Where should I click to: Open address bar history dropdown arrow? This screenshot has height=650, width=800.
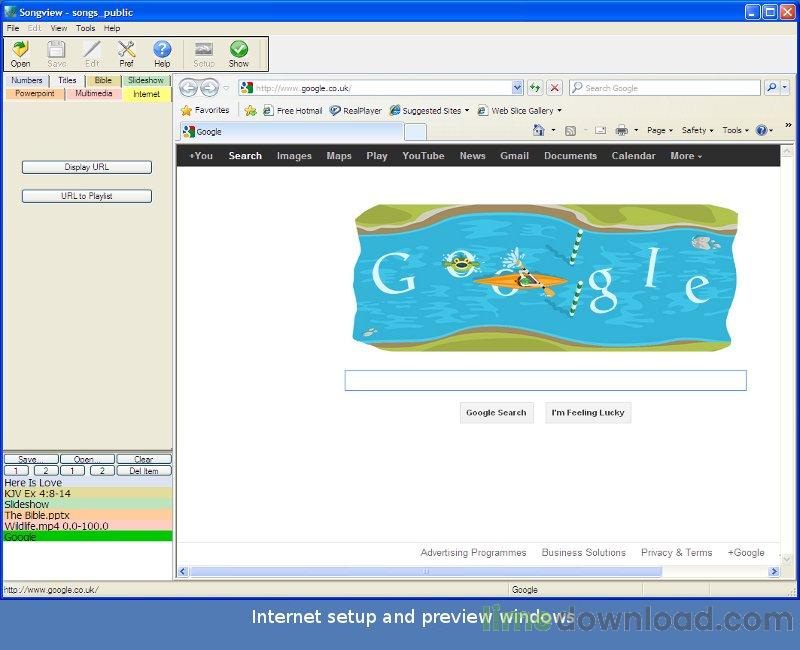517,88
